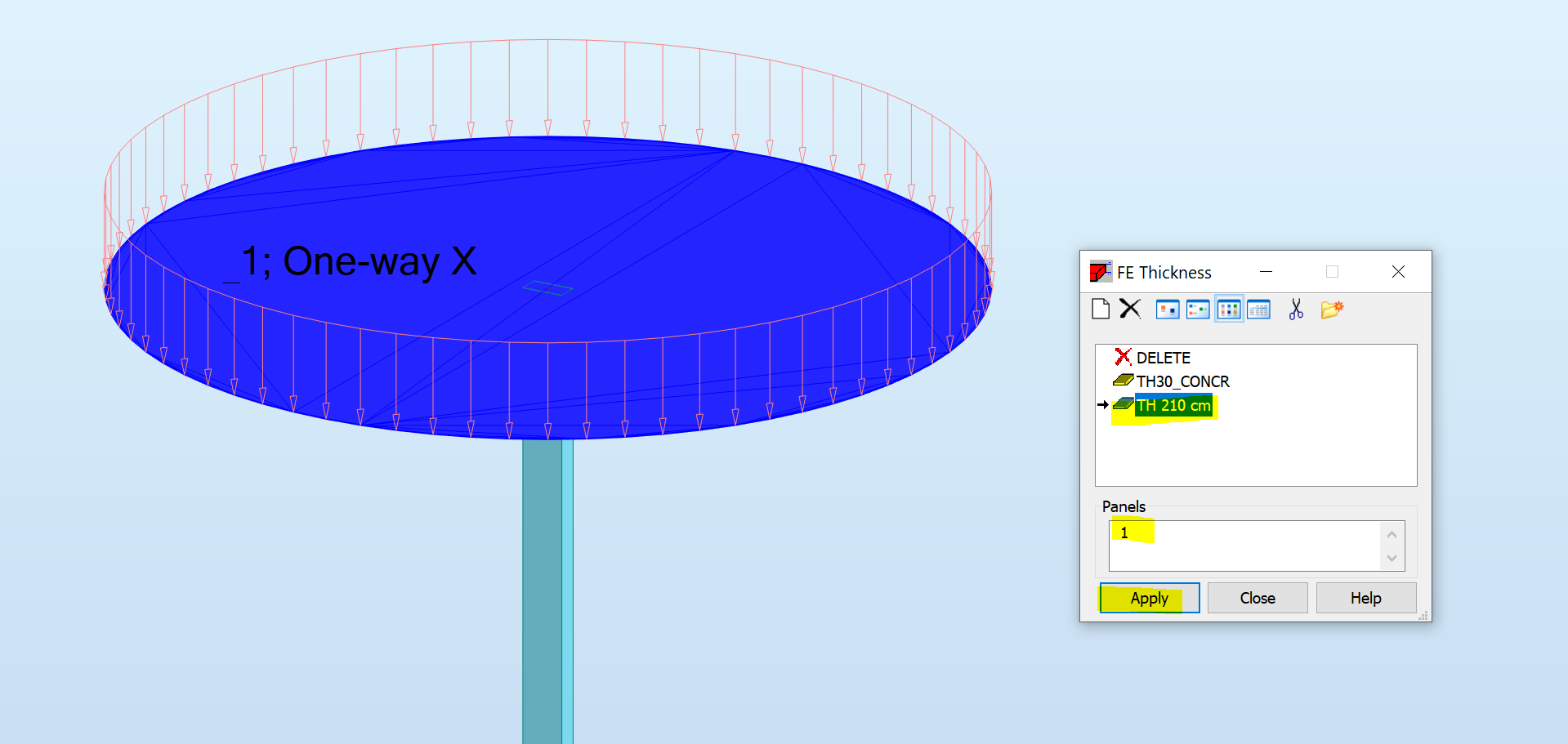Click the FE Thickness title bar icon

pos(1099,271)
